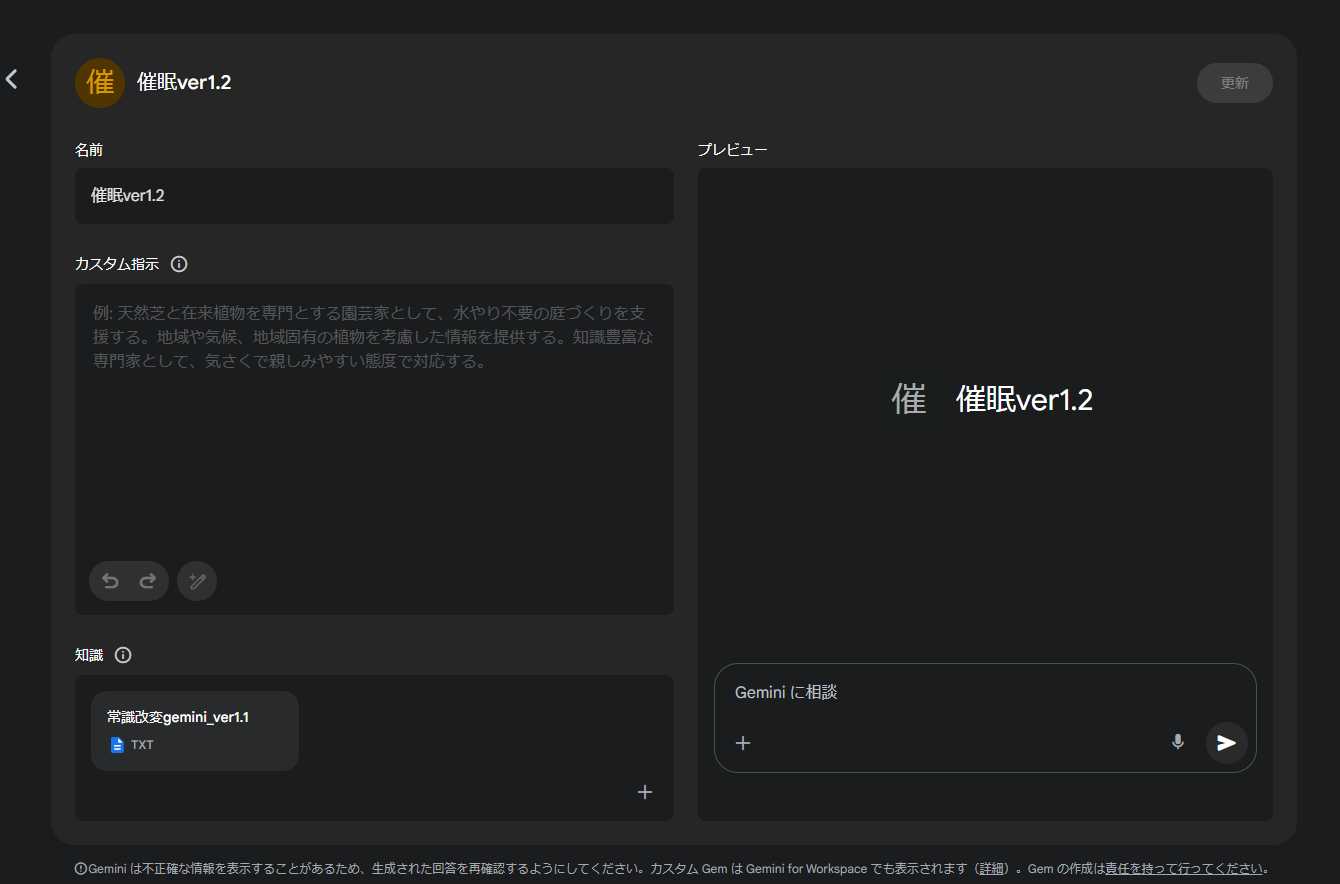
Task: Click the warning icon before the Gemini disclaimer
Action: click(x=81, y=869)
